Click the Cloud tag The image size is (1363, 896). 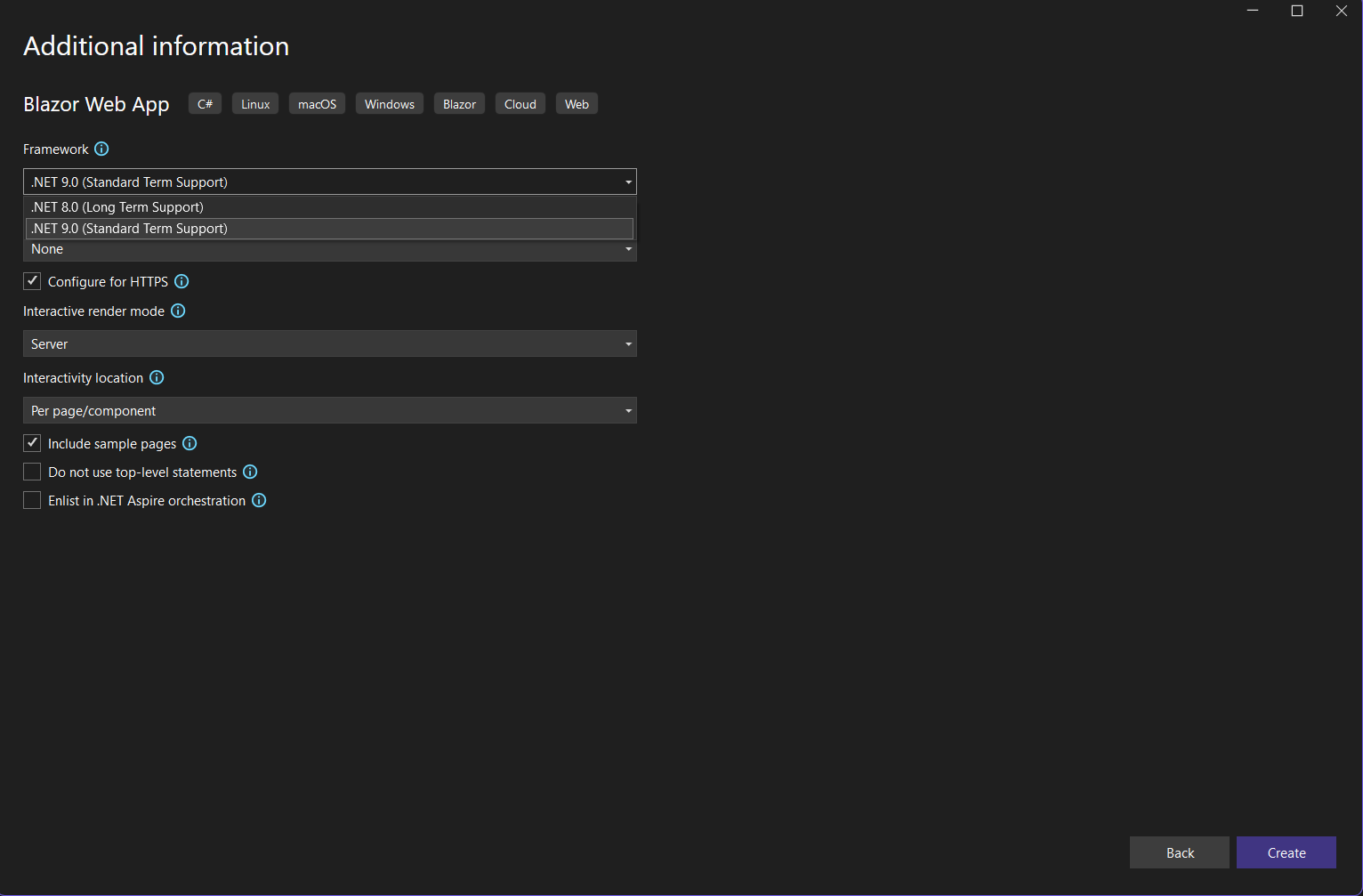point(520,104)
